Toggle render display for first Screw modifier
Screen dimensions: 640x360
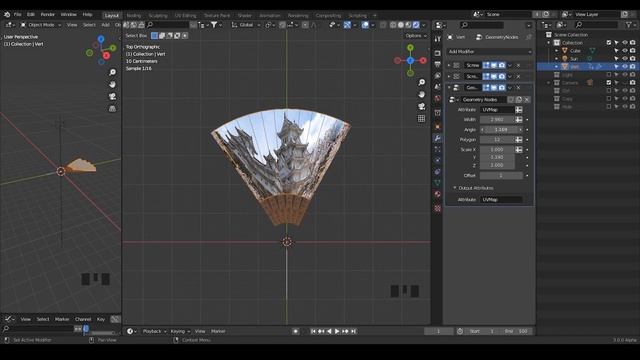coord(502,65)
